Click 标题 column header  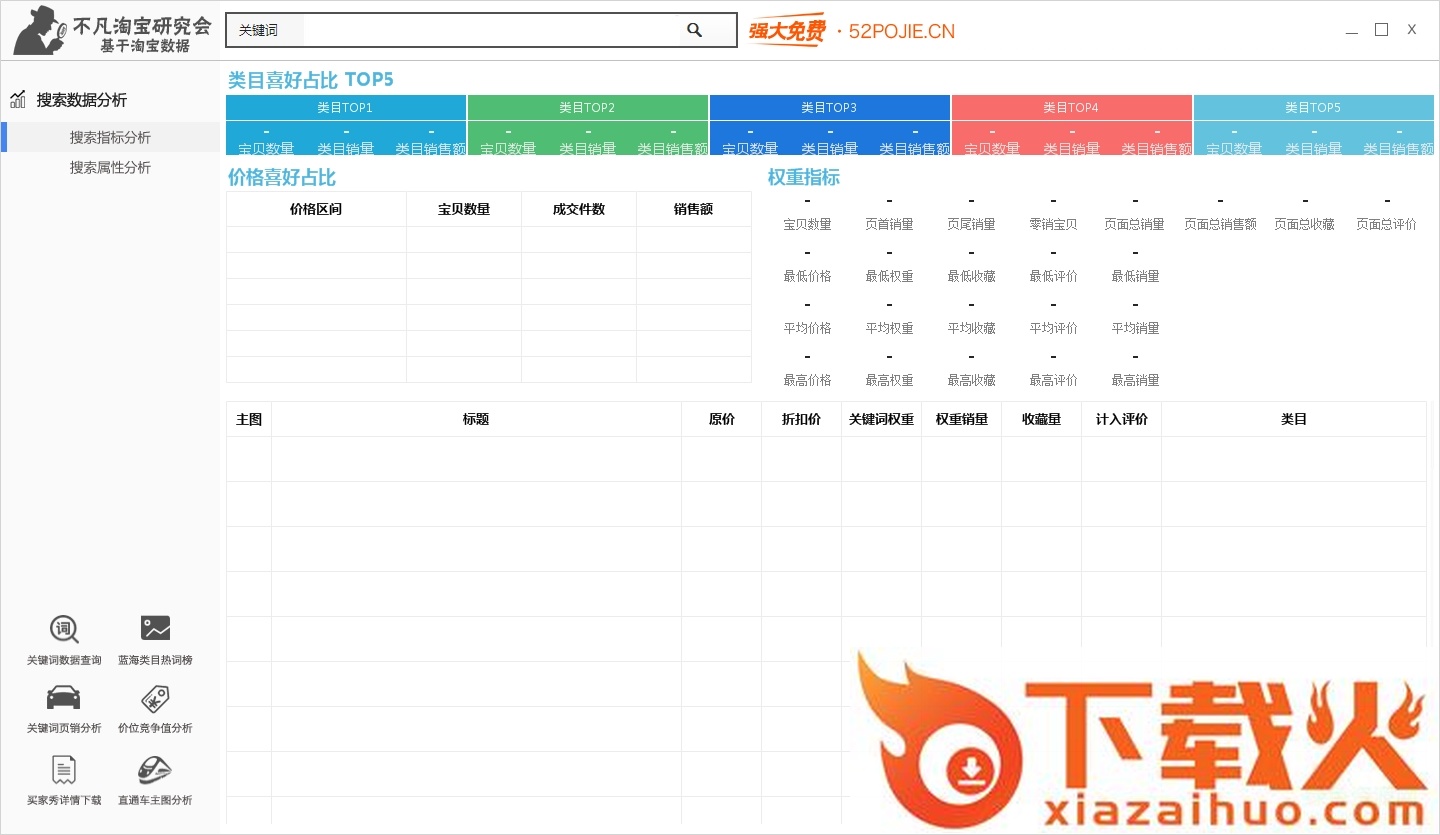pyautogui.click(x=476, y=419)
